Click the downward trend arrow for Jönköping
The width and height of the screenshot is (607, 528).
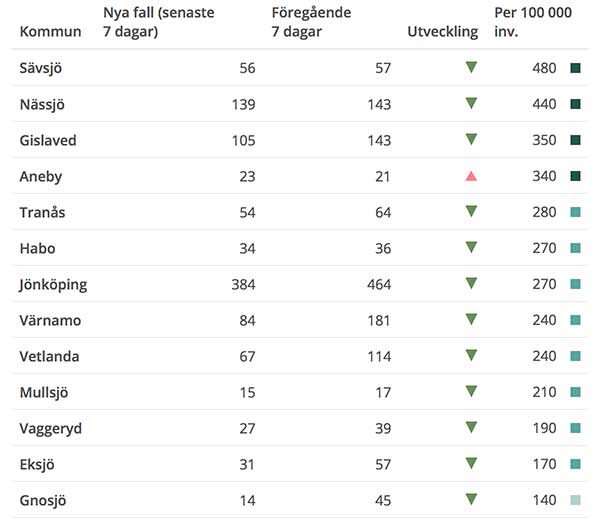point(471,283)
